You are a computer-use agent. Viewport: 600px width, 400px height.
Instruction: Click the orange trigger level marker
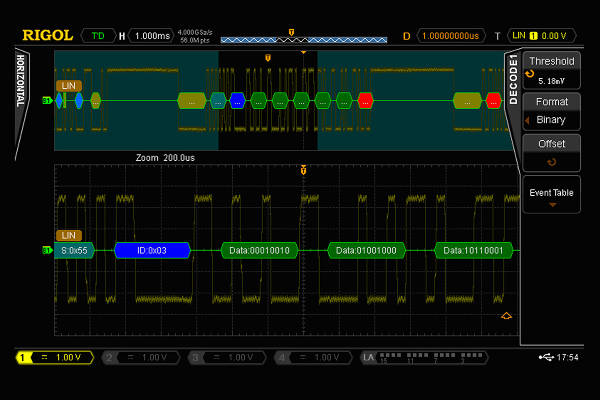click(506, 316)
